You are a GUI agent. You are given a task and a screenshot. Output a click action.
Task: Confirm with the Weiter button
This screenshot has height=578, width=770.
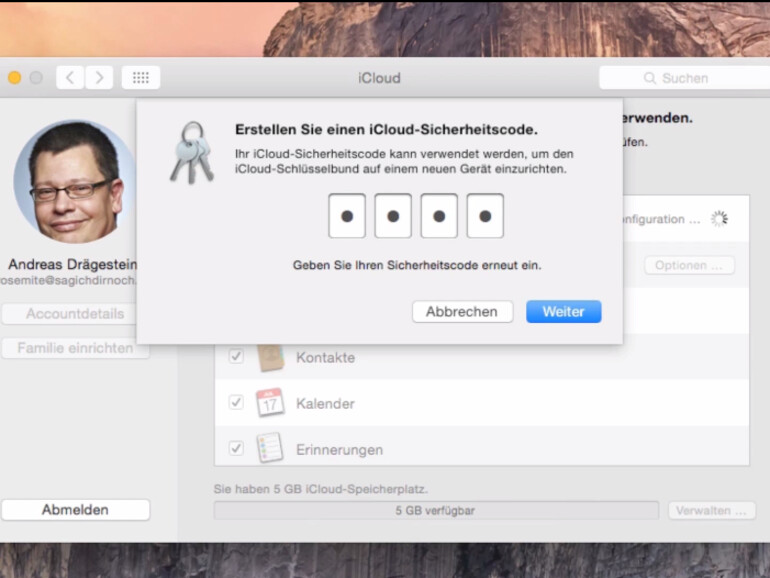(x=564, y=312)
